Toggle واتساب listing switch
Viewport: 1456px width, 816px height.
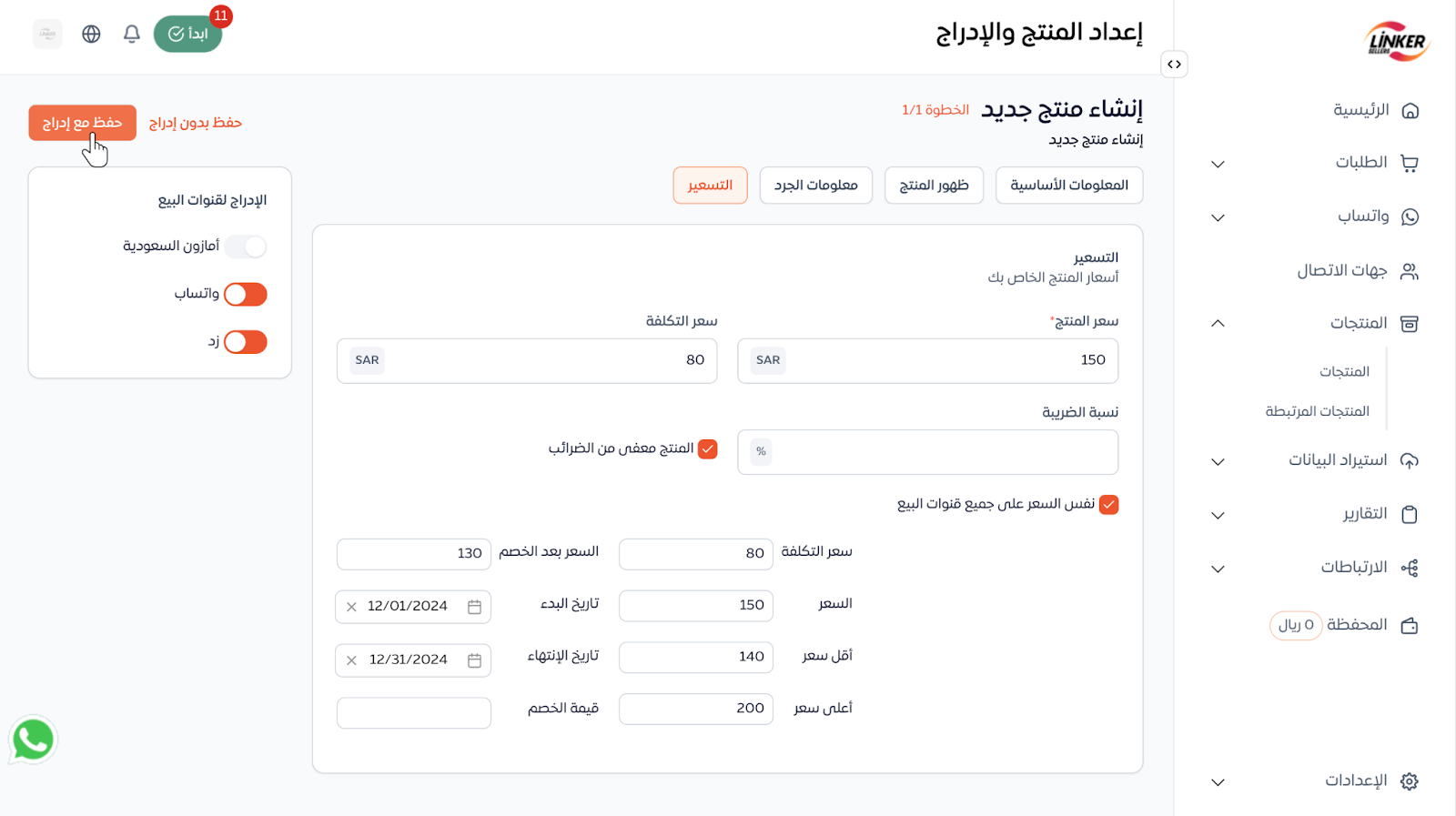click(246, 294)
